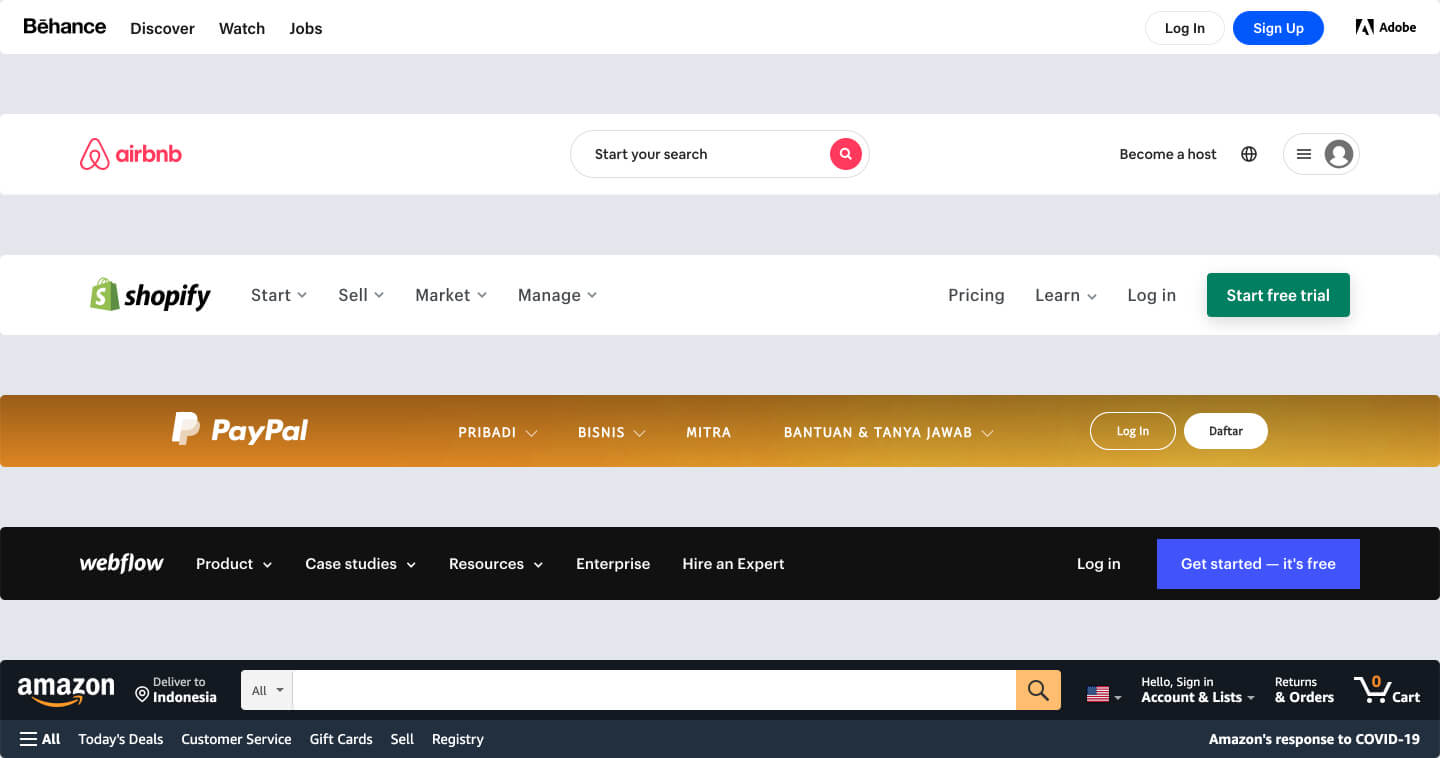Open the Airbnb user profile menu icon

pyautogui.click(x=1339, y=153)
